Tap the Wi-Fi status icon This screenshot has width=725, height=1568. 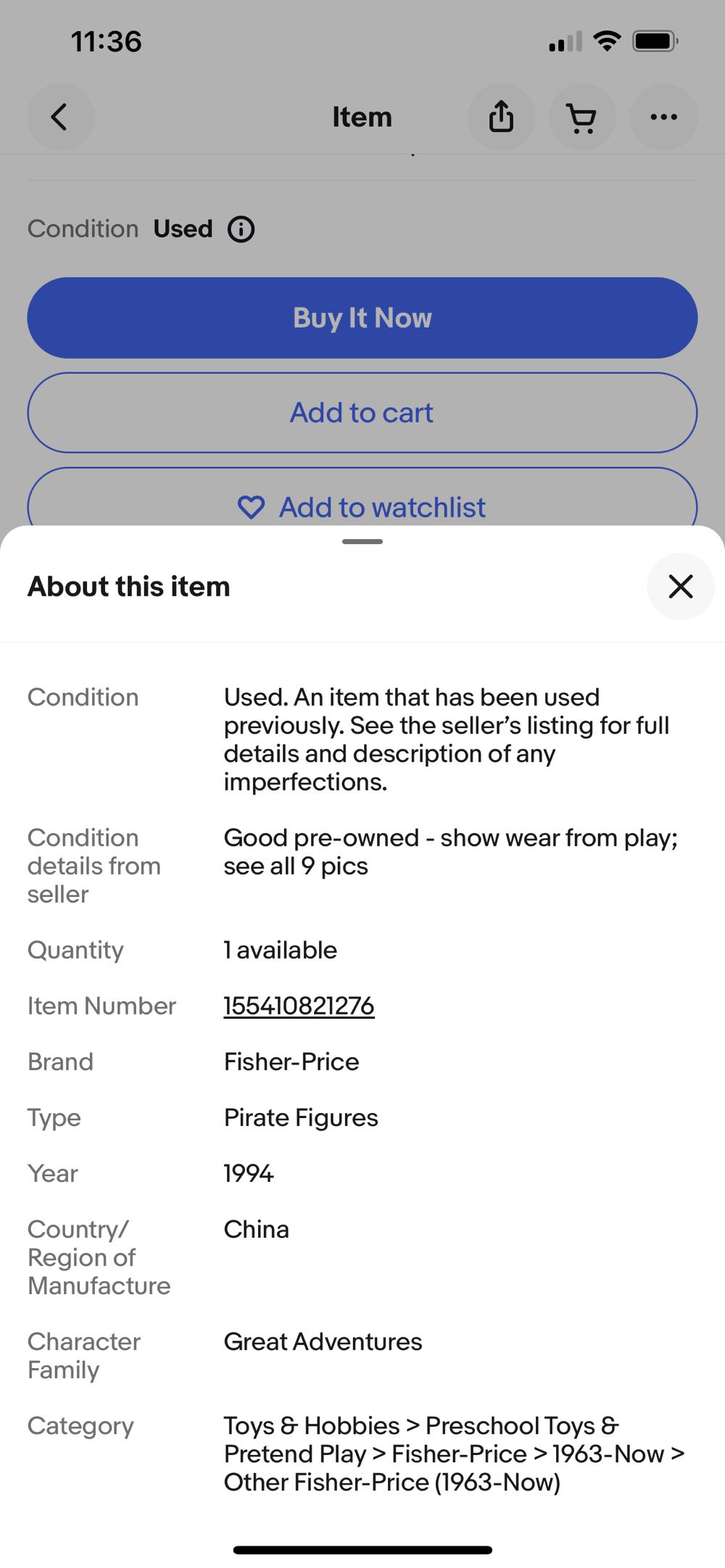click(x=606, y=41)
